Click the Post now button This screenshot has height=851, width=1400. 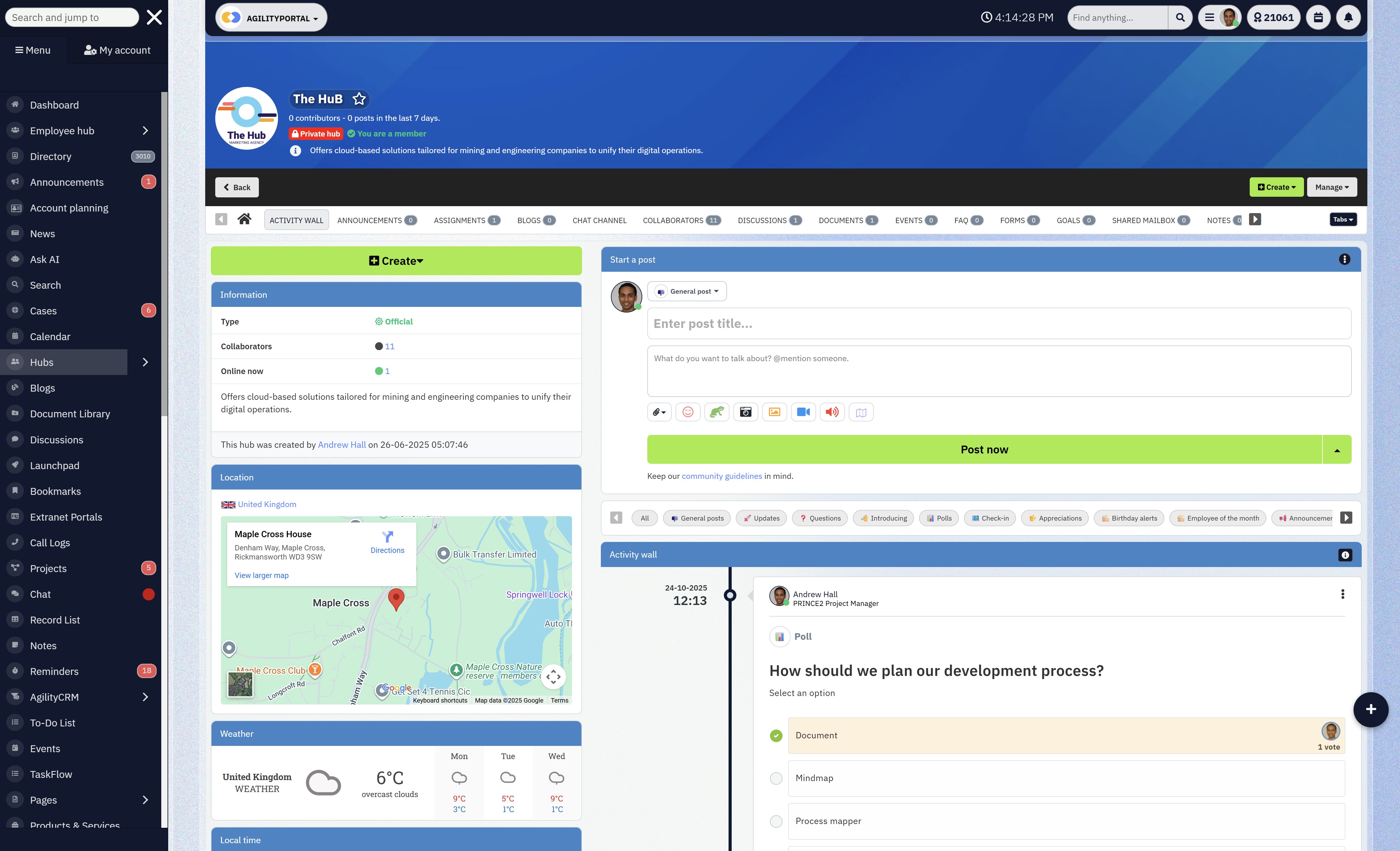point(984,449)
